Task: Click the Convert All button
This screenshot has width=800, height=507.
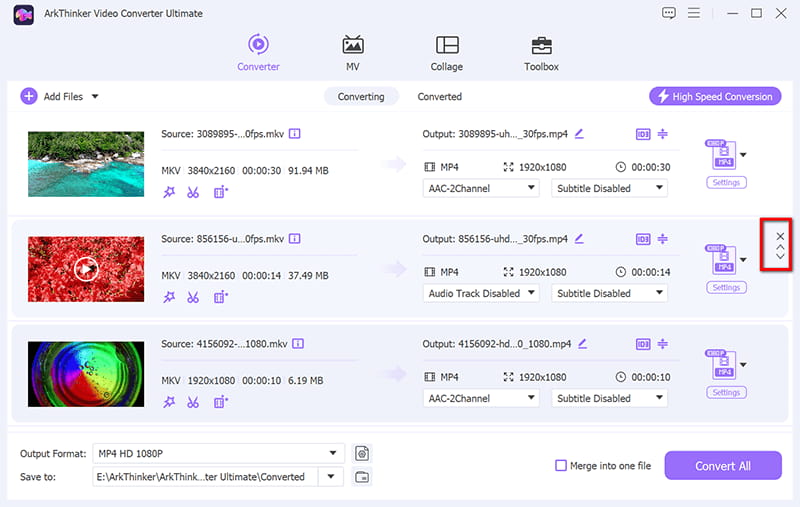Action: tap(722, 466)
